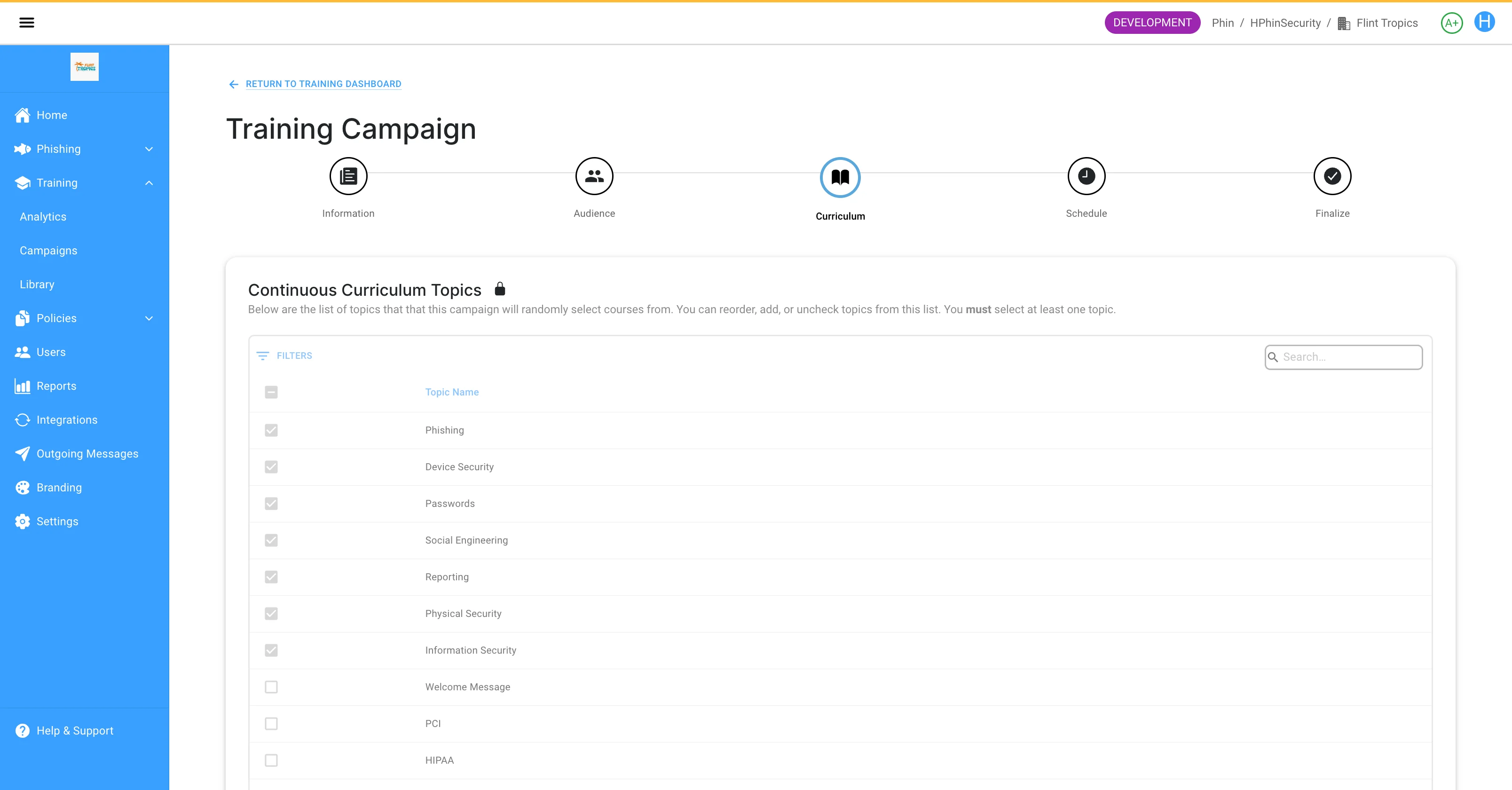Uncheck the Phishing topic checkbox
The width and height of the screenshot is (1512, 790).
coord(271,430)
